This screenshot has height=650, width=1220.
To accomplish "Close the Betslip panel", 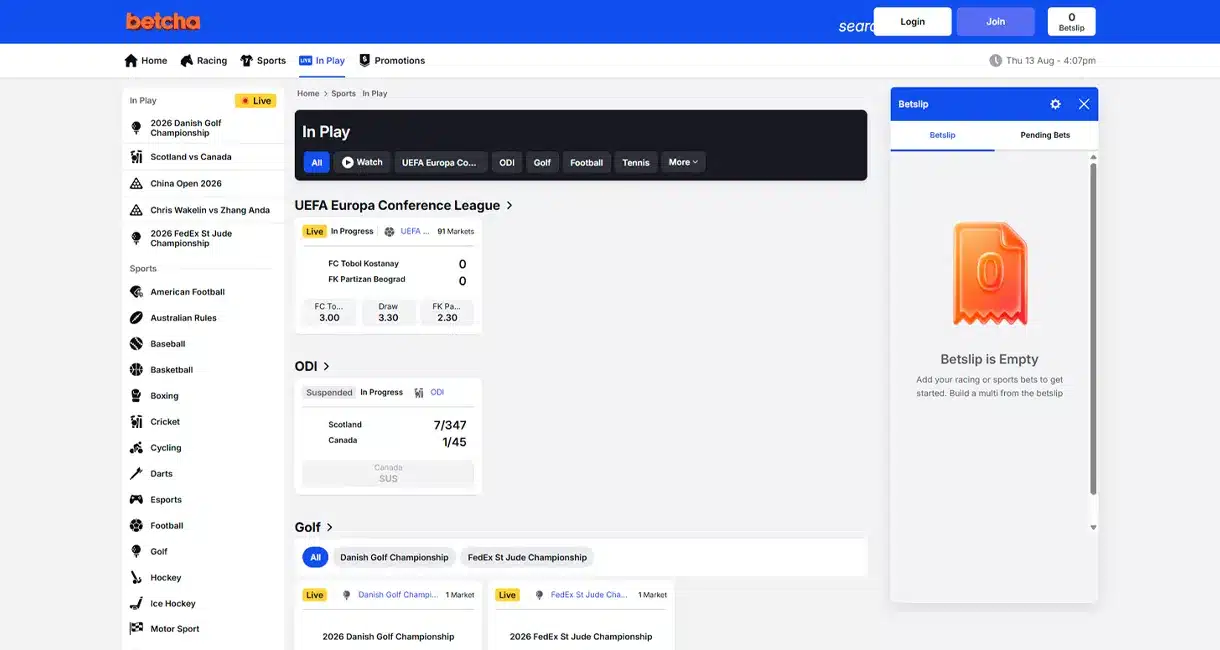I will click(x=1084, y=104).
